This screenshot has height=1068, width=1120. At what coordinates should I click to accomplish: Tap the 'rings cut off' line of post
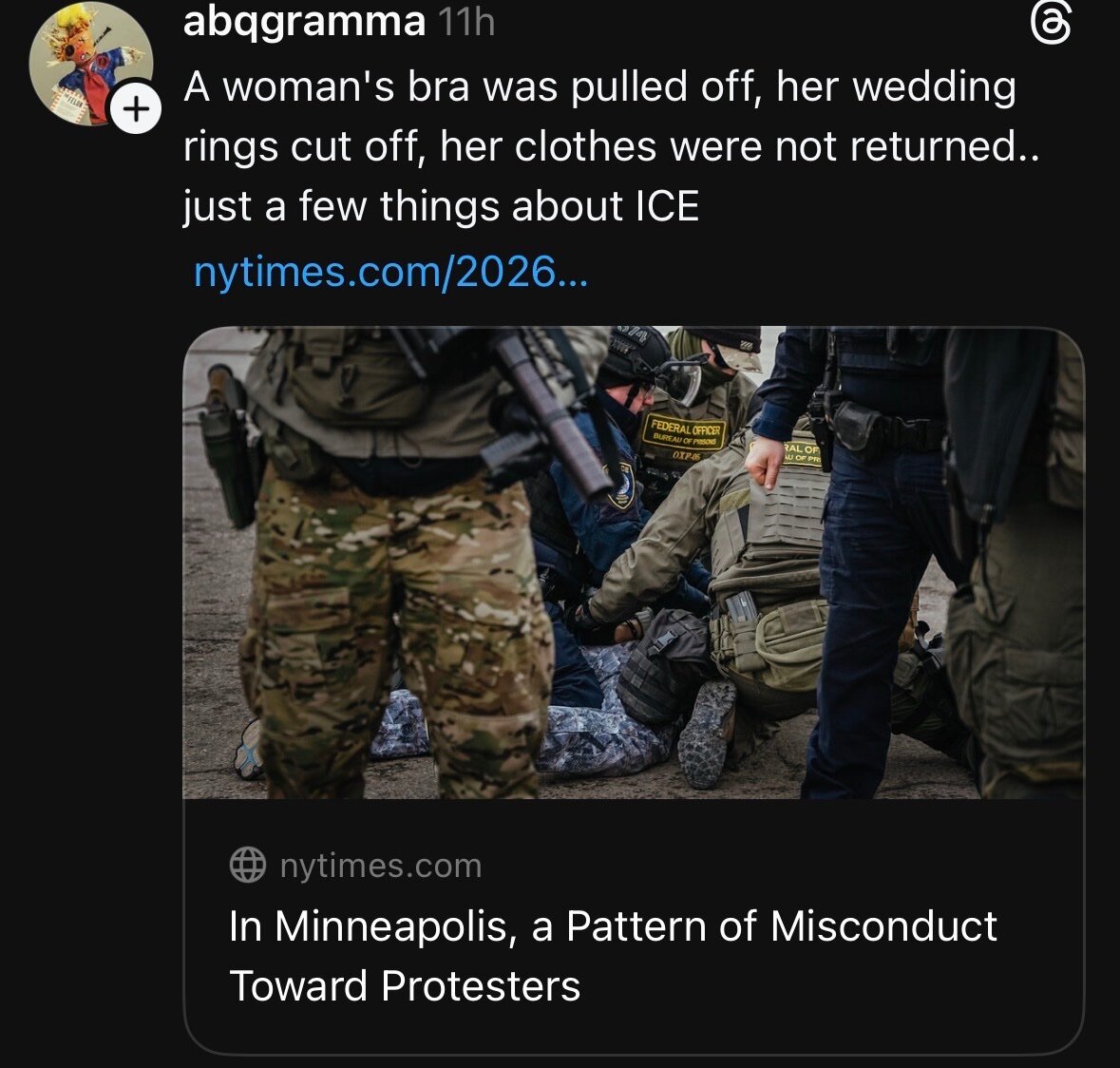[x=611, y=146]
